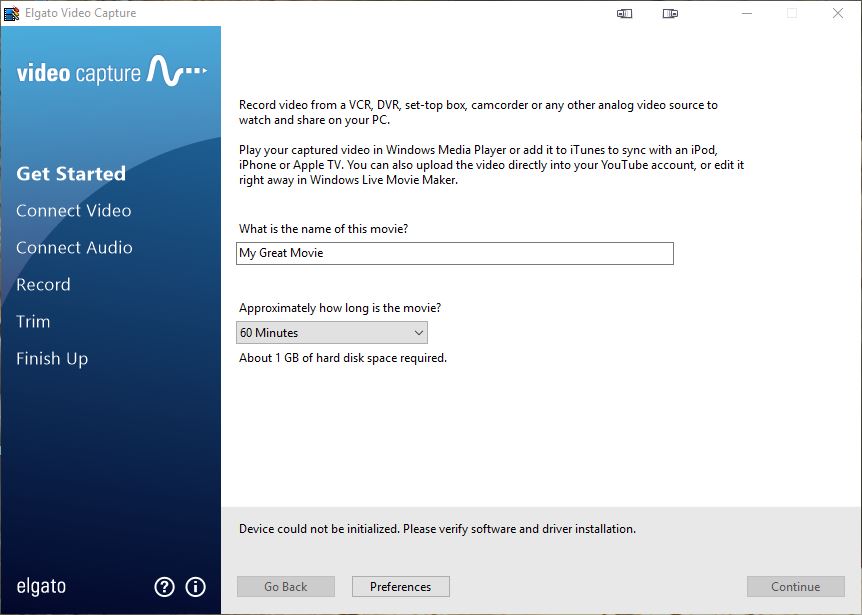Go to the Record step
This screenshot has height=615, width=862.
(44, 284)
